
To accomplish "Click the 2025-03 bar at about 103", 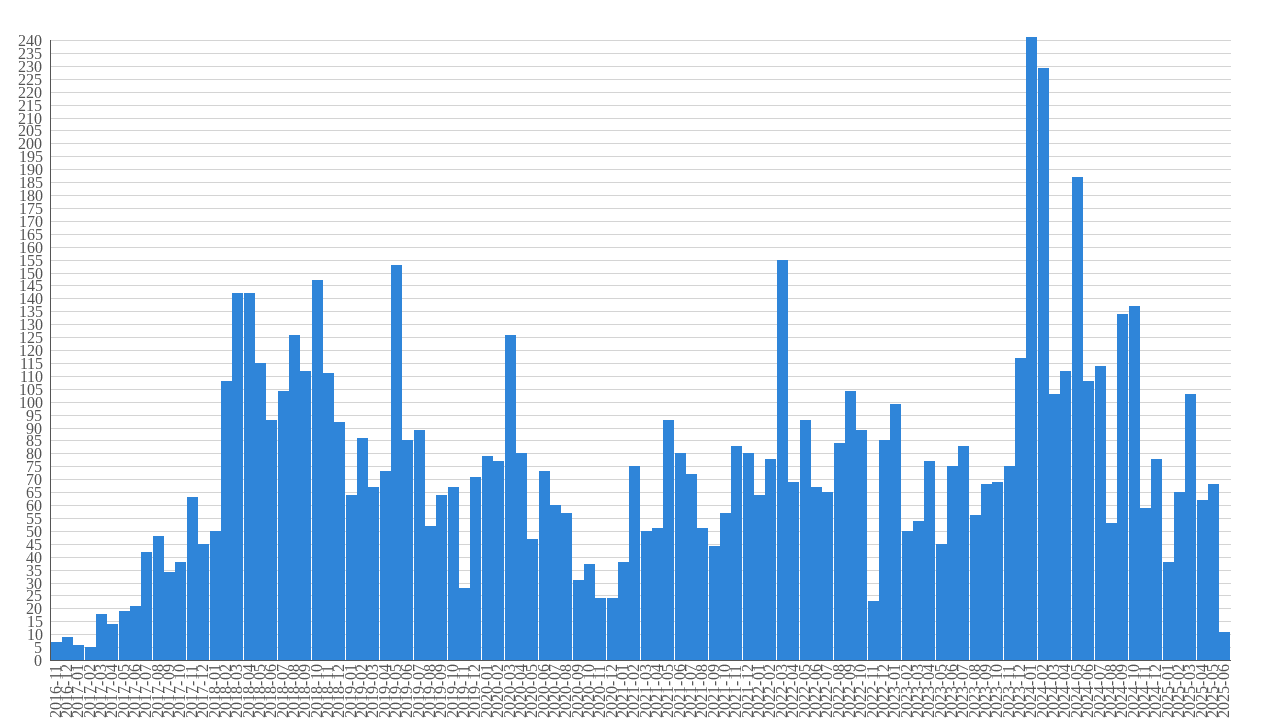I will (x=1191, y=527).
